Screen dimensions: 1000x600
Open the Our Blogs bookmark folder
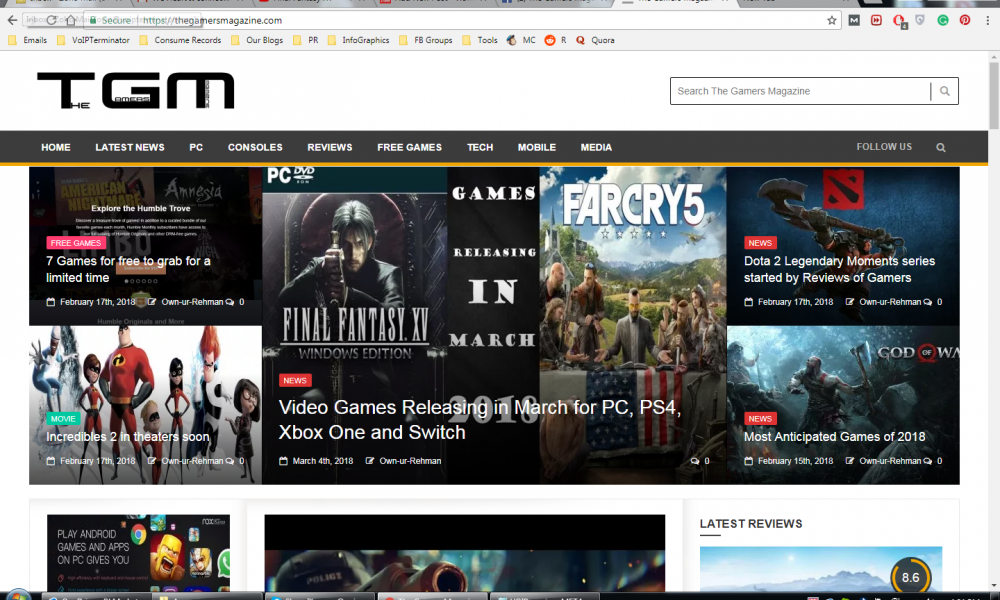(x=257, y=40)
